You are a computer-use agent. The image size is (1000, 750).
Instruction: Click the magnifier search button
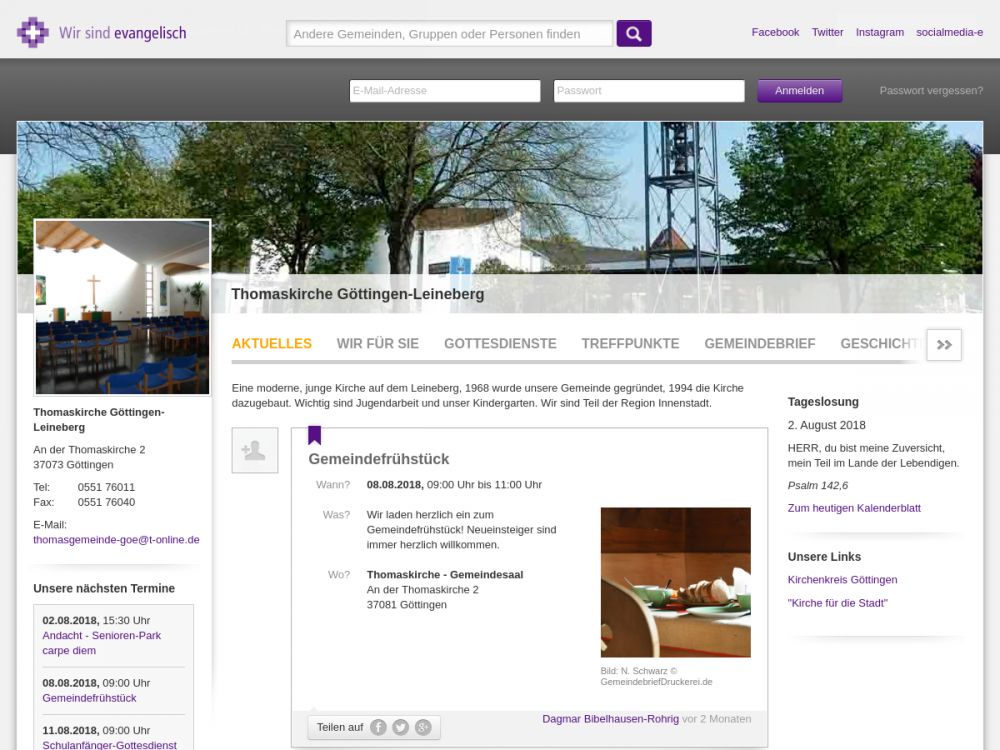pos(634,34)
